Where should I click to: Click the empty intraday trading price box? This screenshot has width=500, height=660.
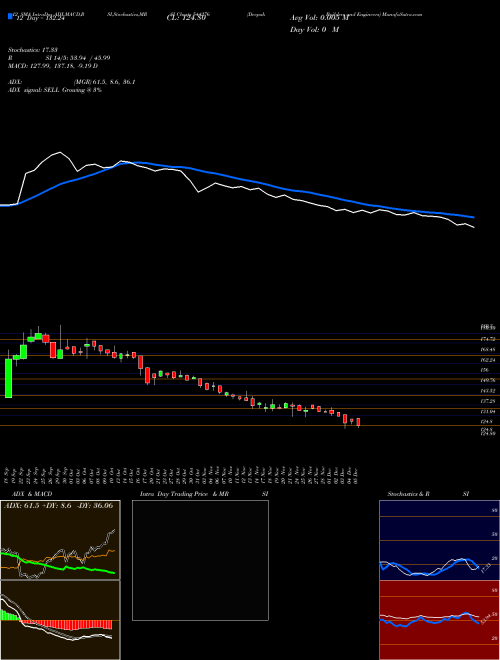point(200,560)
